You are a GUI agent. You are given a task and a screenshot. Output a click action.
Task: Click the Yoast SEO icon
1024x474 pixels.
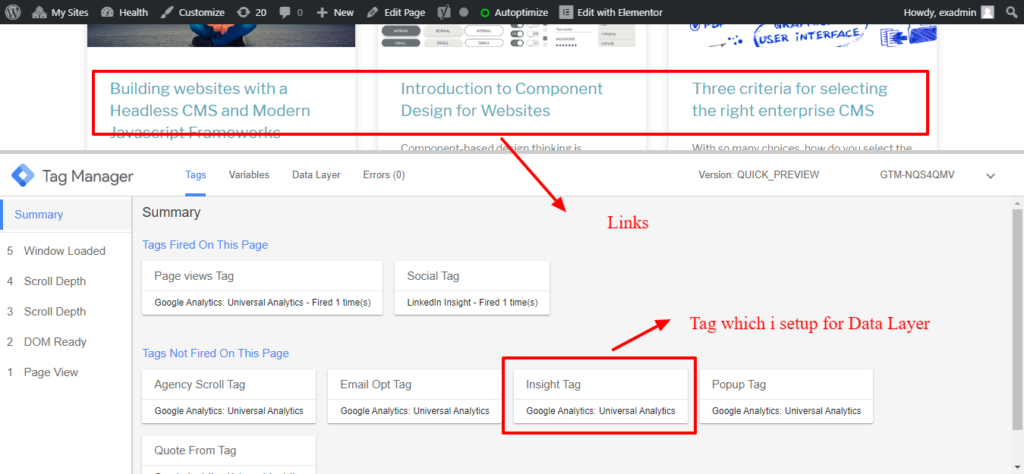click(x=443, y=12)
